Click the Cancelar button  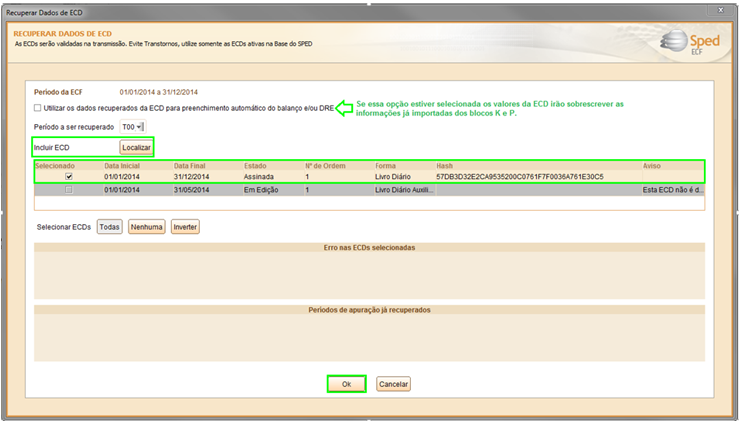tap(393, 384)
